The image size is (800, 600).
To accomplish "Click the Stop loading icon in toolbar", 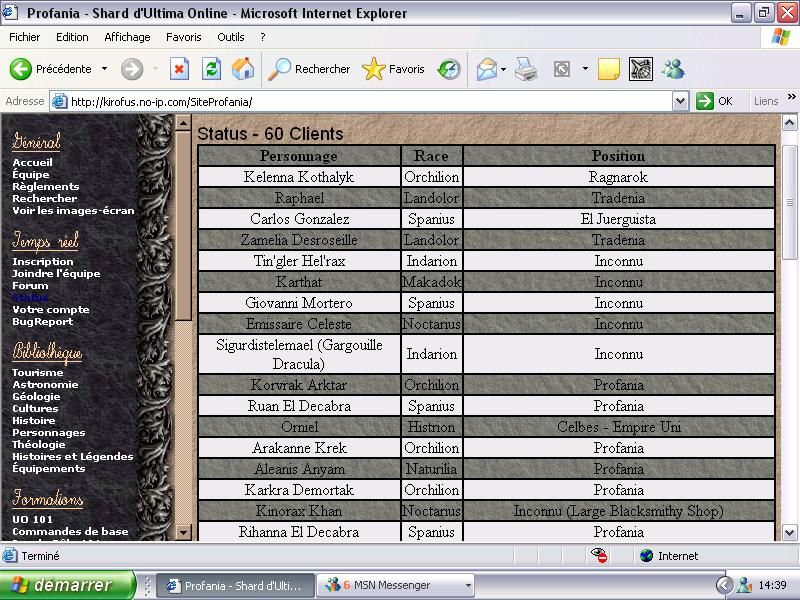I will coord(179,69).
